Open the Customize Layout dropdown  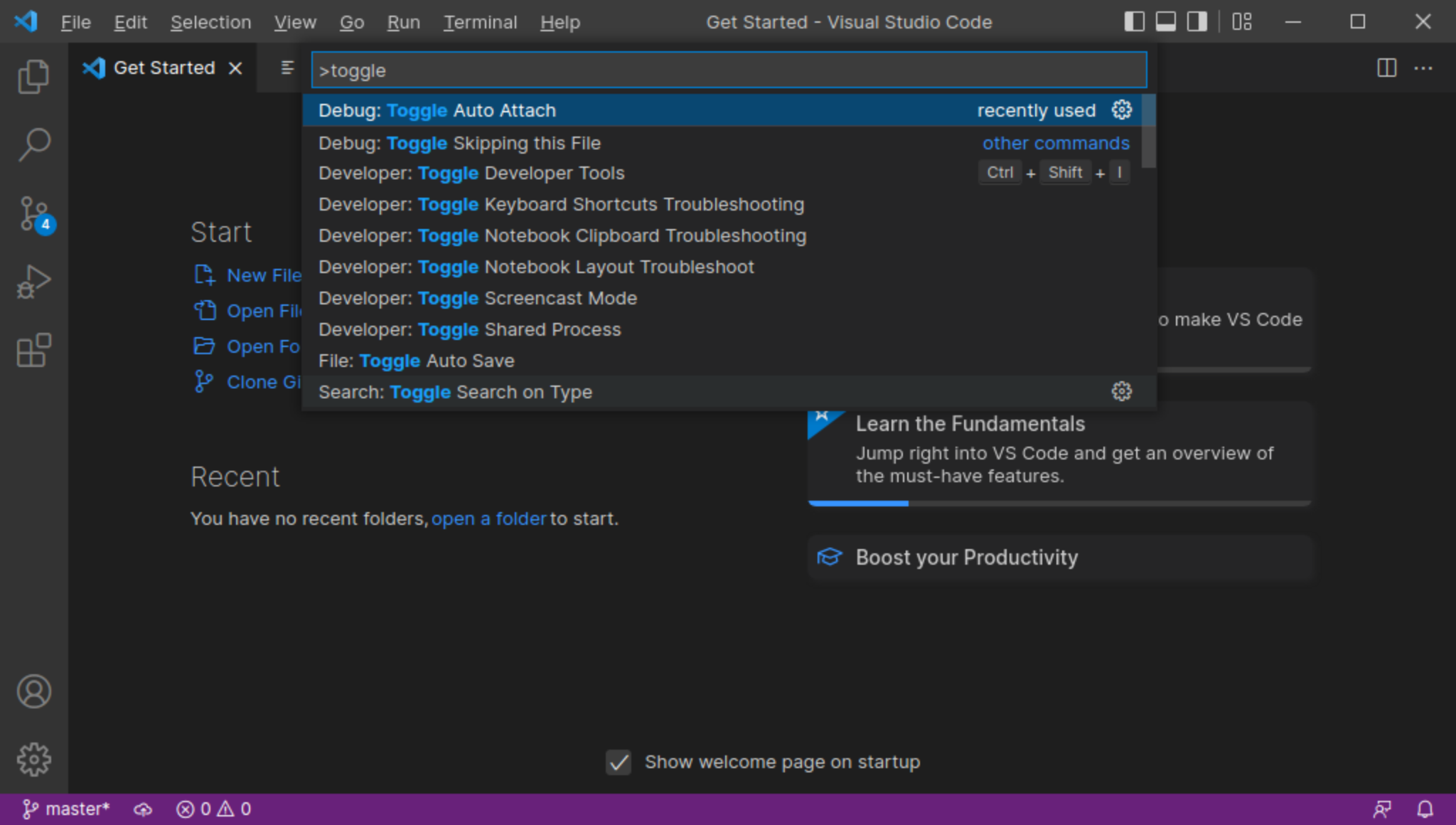tap(1243, 21)
